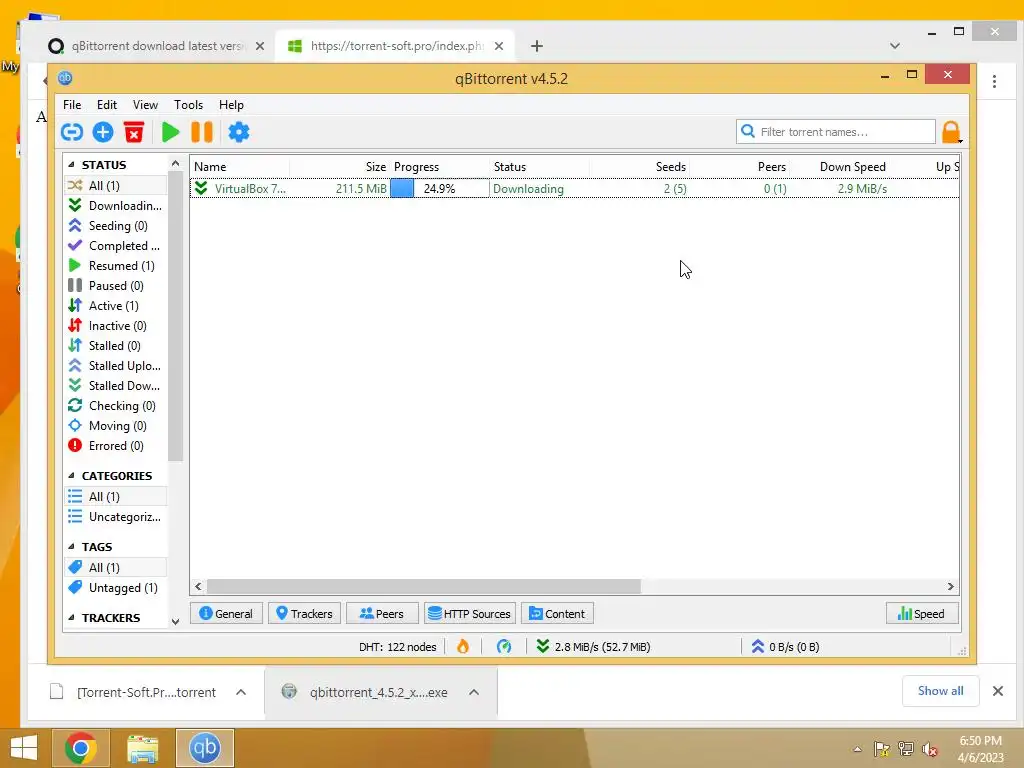Open the Peers tab

pos(382,614)
